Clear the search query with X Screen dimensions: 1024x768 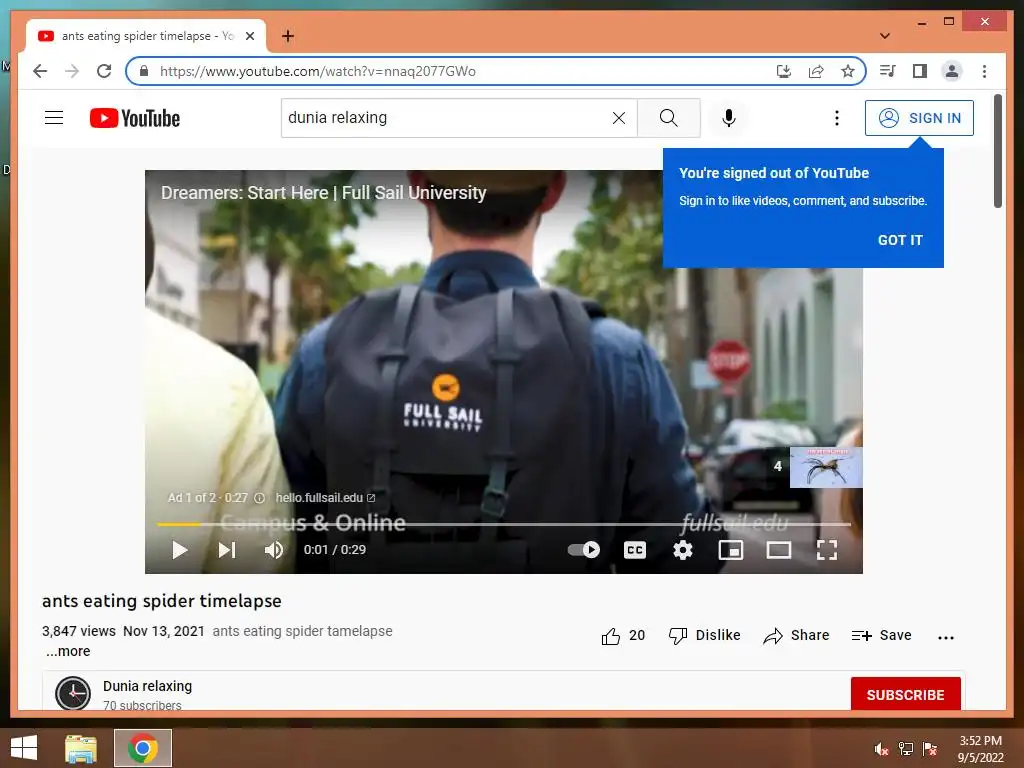coord(618,118)
